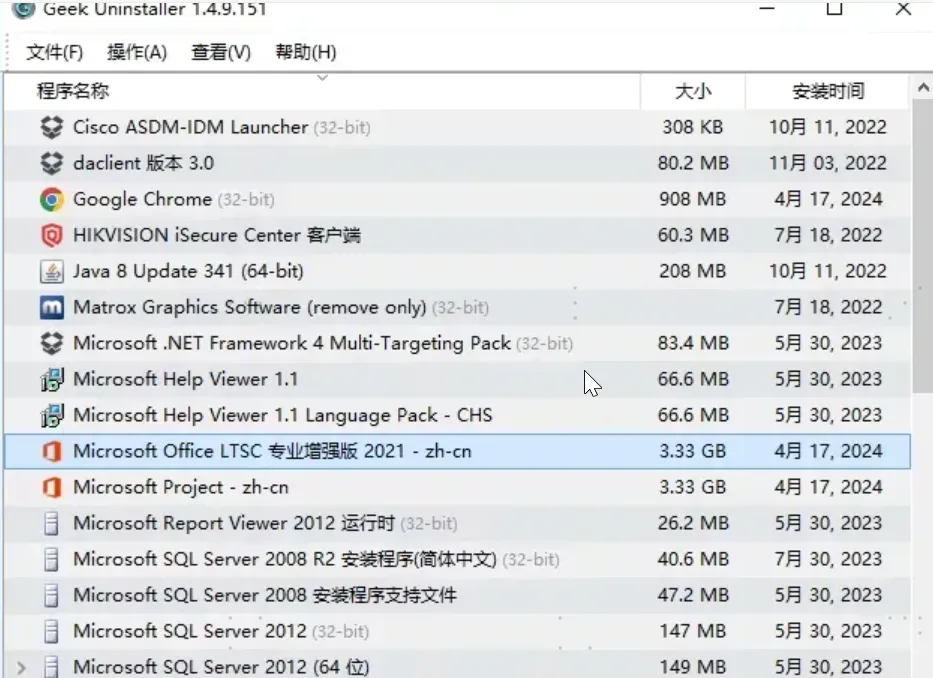Viewport: 933px width, 678px height.
Task: Select HIKVISION iSecure Center 客户端 entry
Action: click(x=457, y=236)
